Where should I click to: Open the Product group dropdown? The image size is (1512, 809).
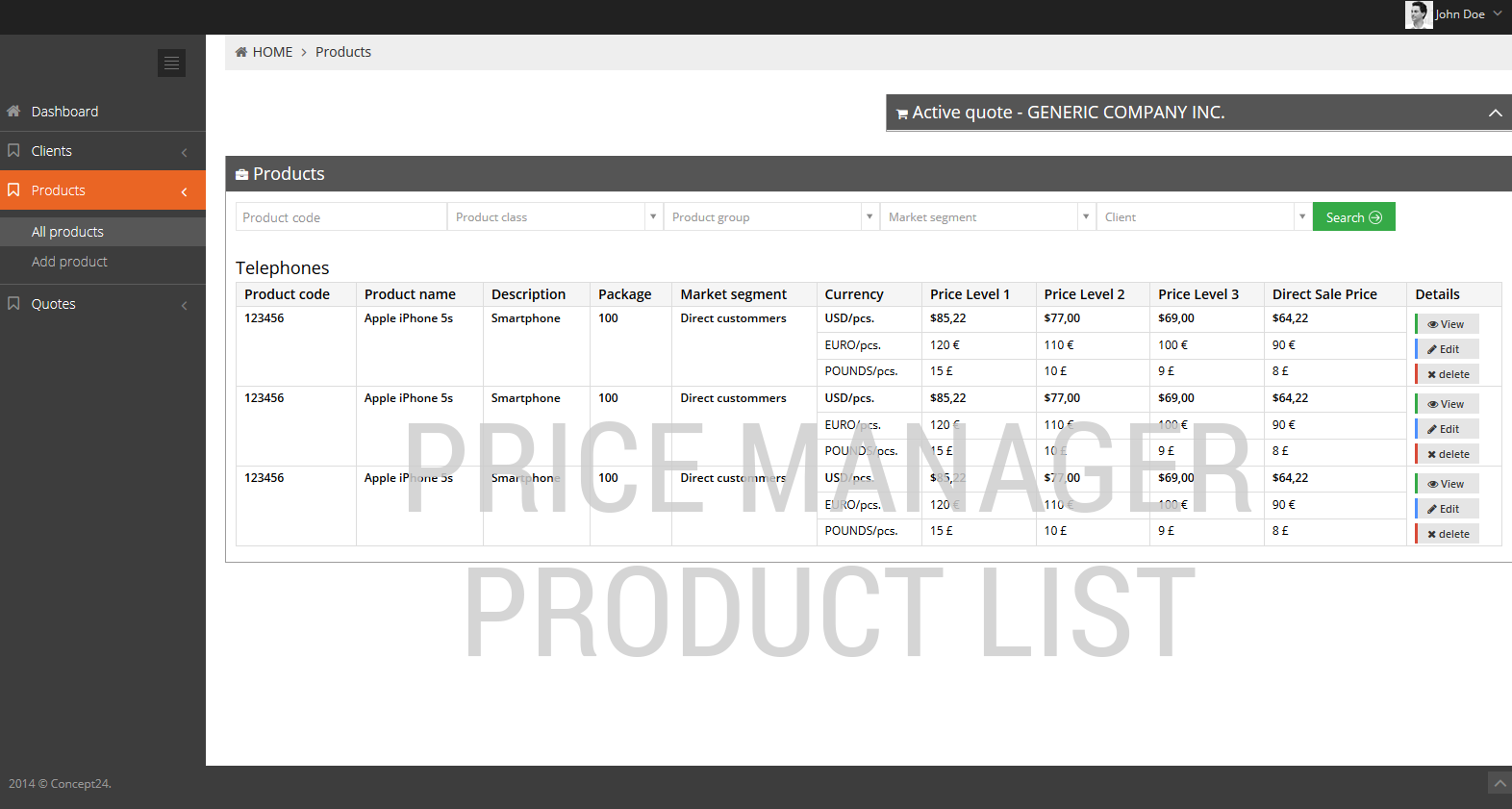(x=771, y=216)
